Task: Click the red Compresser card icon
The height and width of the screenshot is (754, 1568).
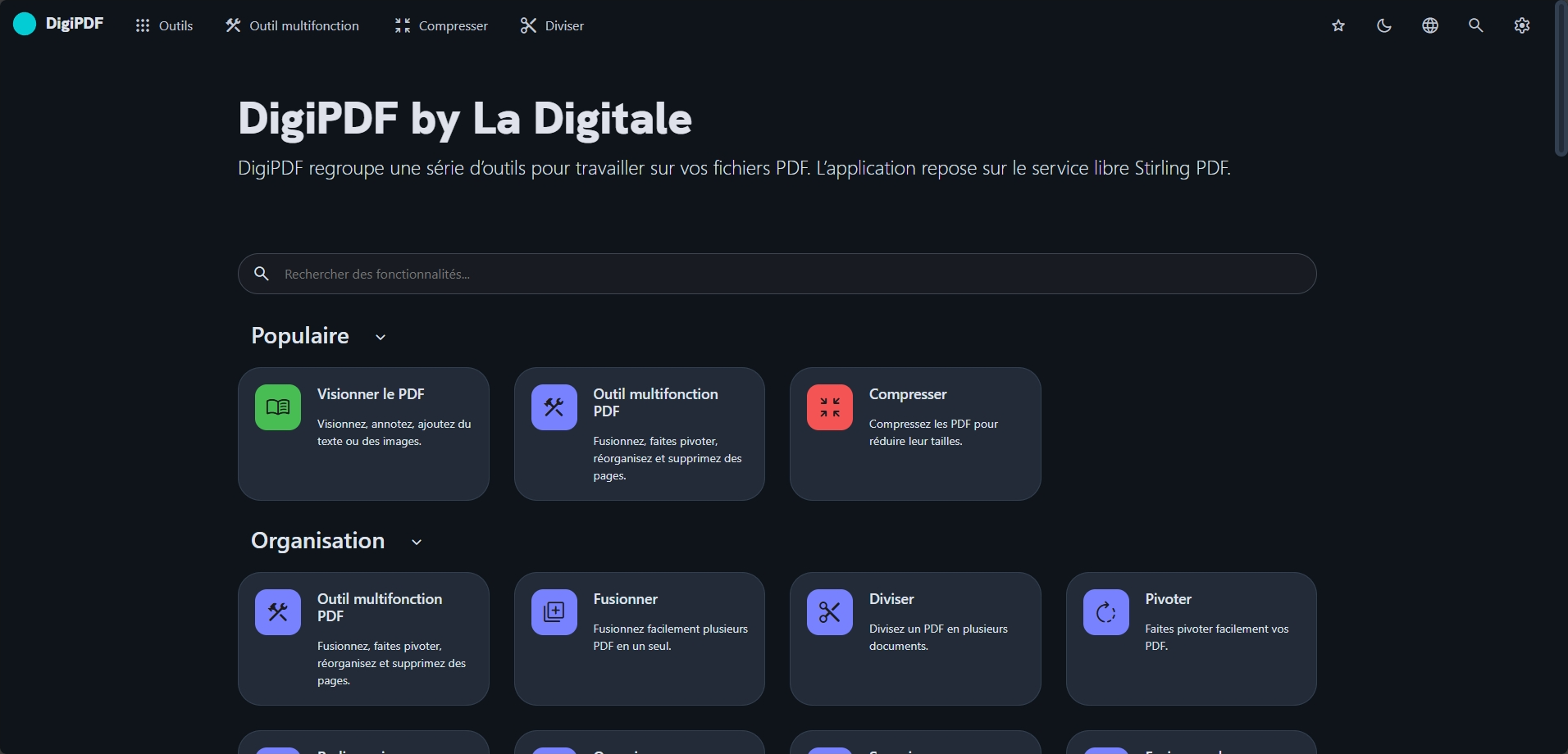Action: coord(830,407)
